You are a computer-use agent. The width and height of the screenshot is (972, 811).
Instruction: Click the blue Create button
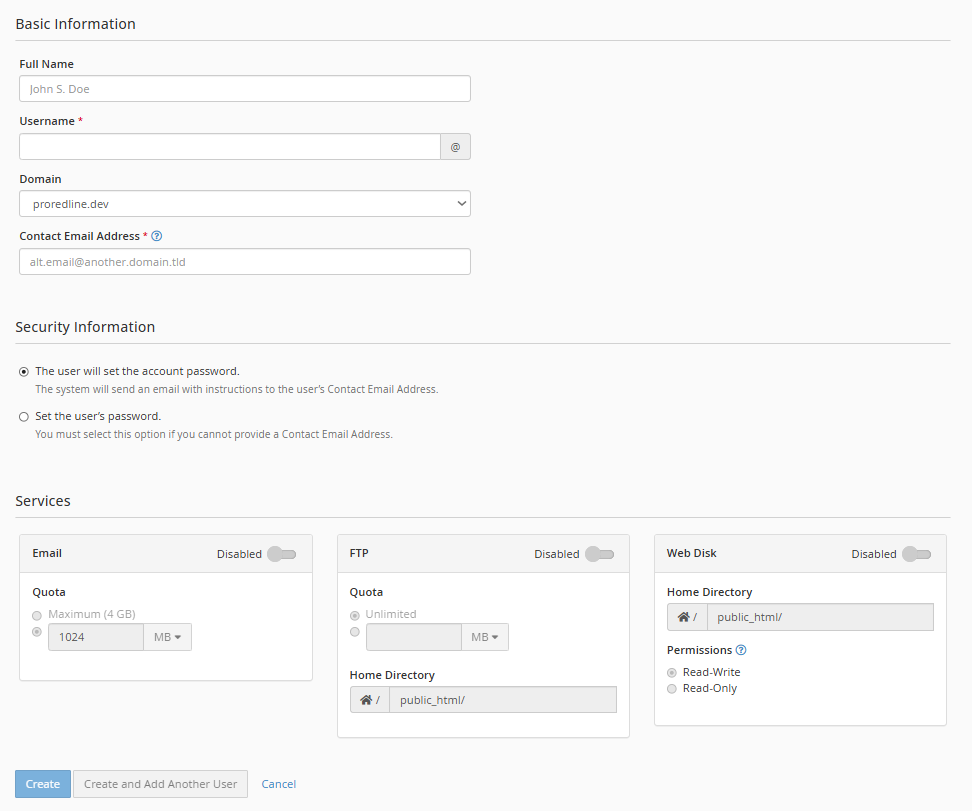click(42, 784)
